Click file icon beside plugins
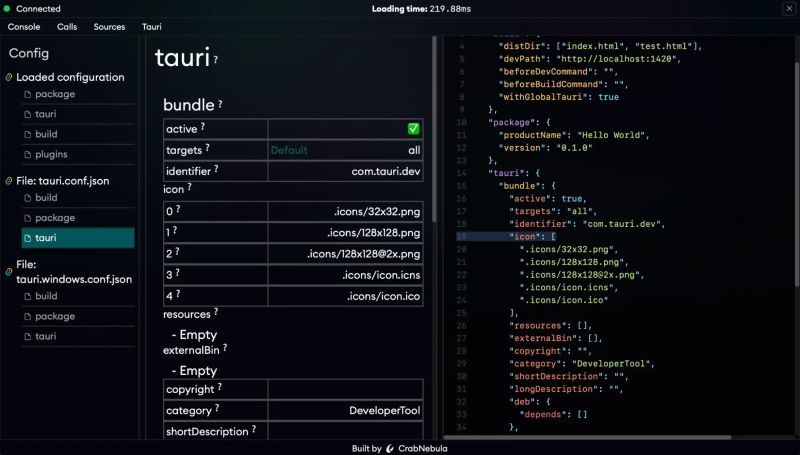The height and width of the screenshot is (455, 800). [28, 154]
